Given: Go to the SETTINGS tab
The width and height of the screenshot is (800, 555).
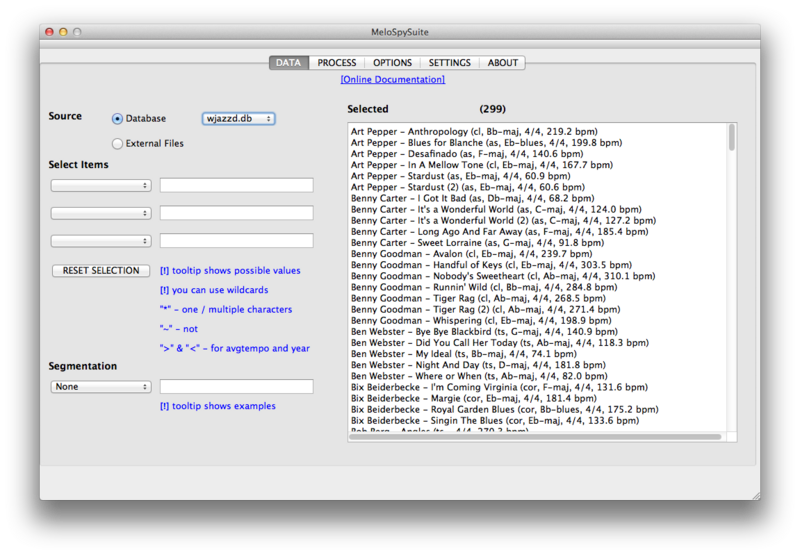Looking at the screenshot, I should click(449, 63).
